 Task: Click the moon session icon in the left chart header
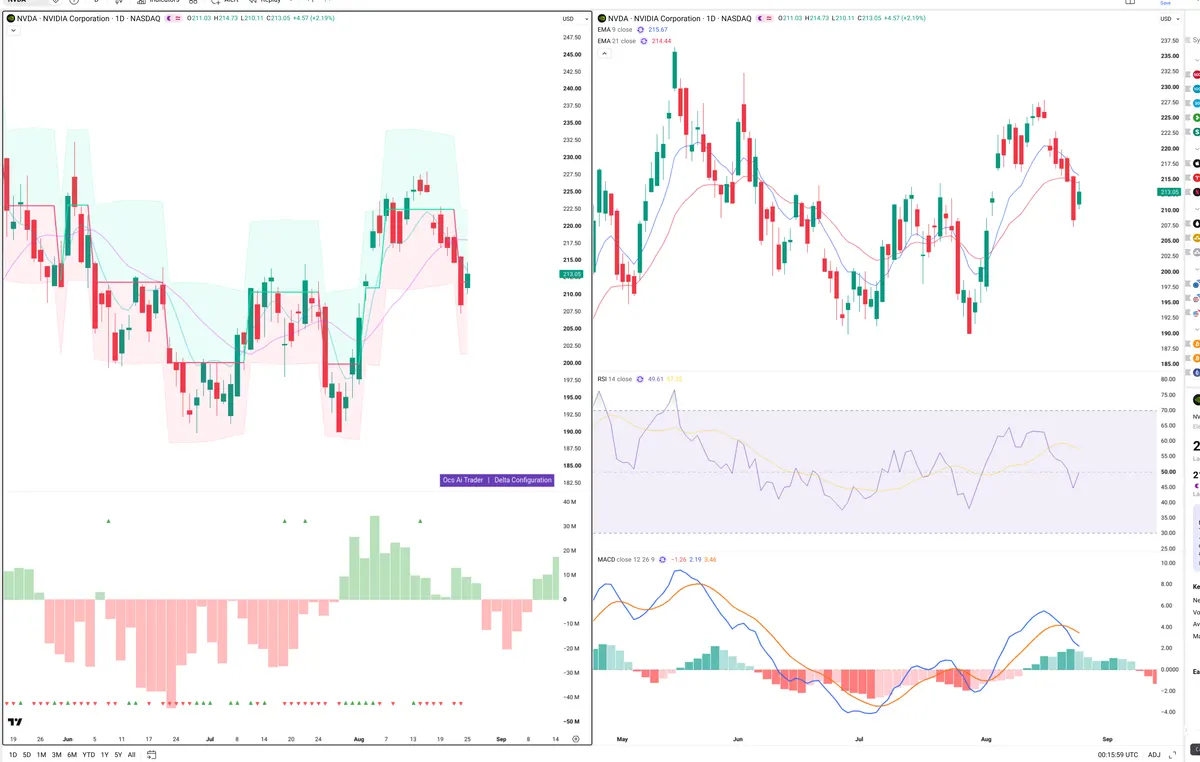coord(169,18)
